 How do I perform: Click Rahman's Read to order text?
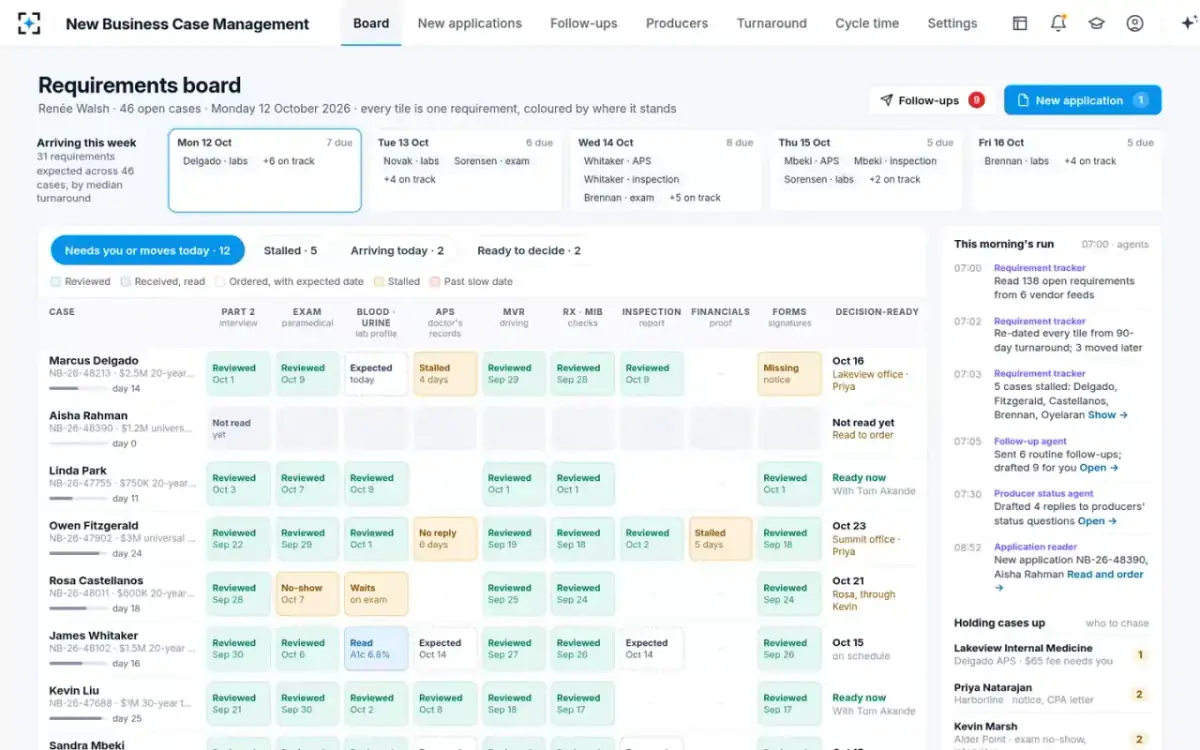(863, 435)
